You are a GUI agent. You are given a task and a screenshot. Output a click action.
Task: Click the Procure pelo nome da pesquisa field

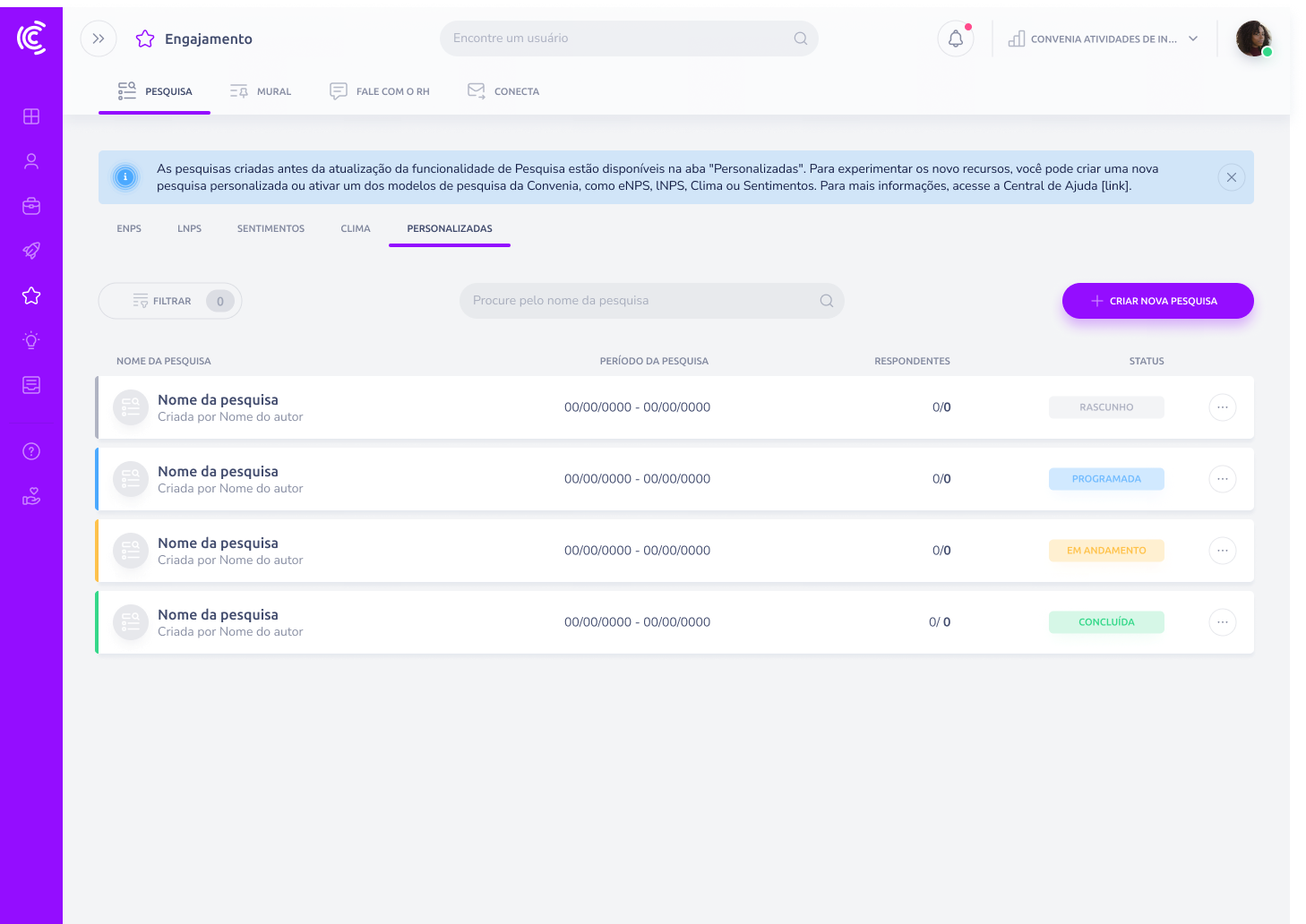(x=640, y=301)
